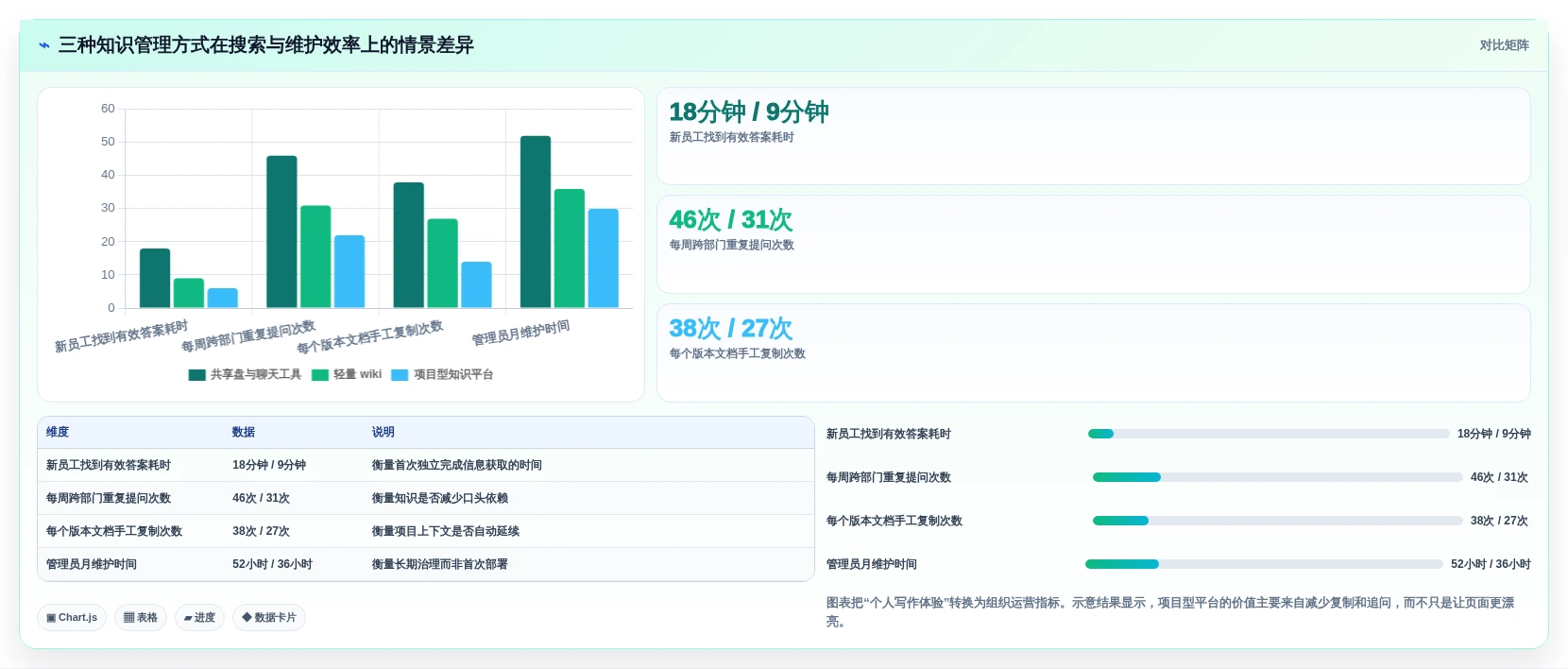Toggle 轻量 wiki legend entry

point(347,374)
